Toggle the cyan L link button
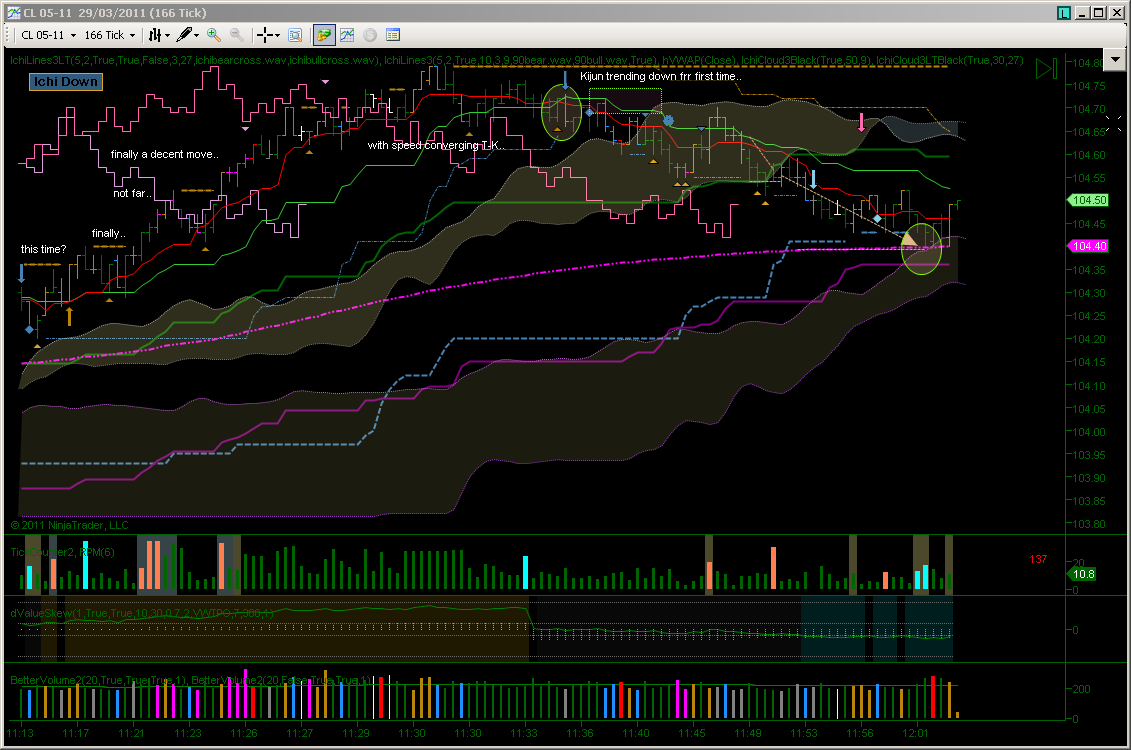This screenshot has height=750, width=1131. pyautogui.click(x=1063, y=13)
